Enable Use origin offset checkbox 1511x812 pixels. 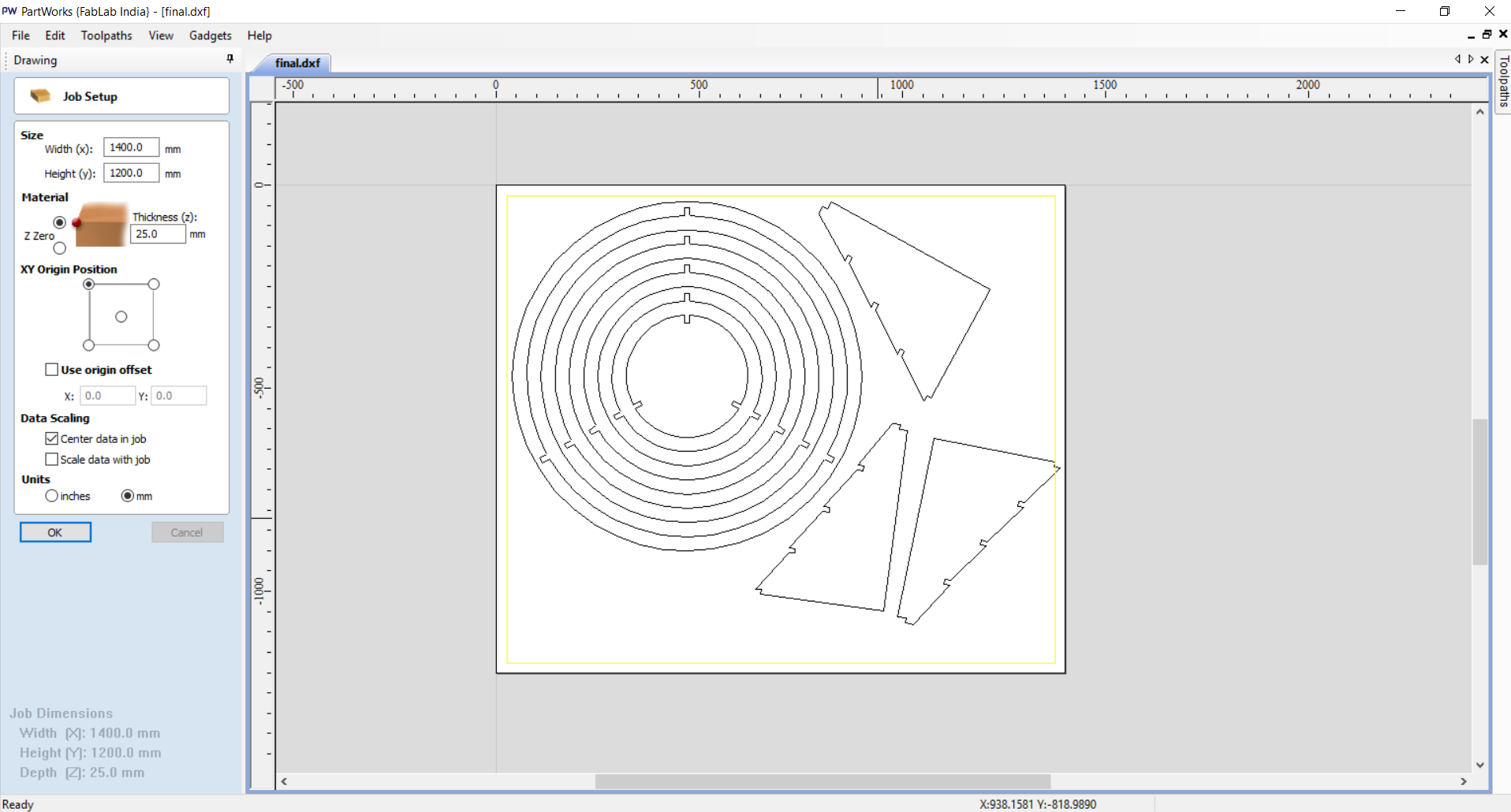pyautogui.click(x=52, y=369)
